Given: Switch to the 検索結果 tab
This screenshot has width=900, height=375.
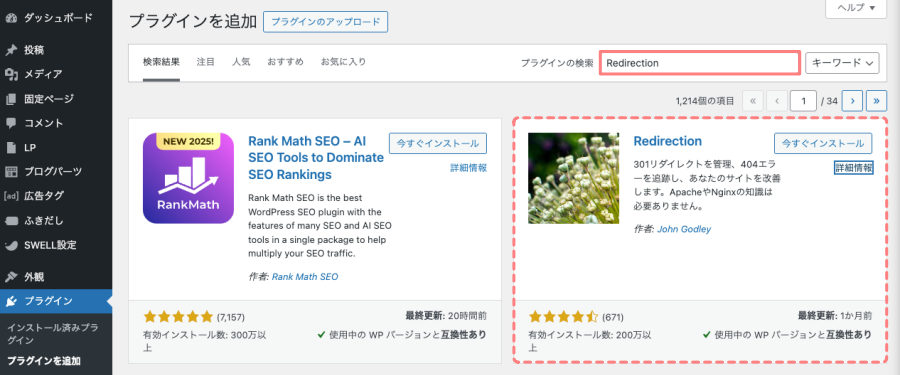Looking at the screenshot, I should [161, 61].
